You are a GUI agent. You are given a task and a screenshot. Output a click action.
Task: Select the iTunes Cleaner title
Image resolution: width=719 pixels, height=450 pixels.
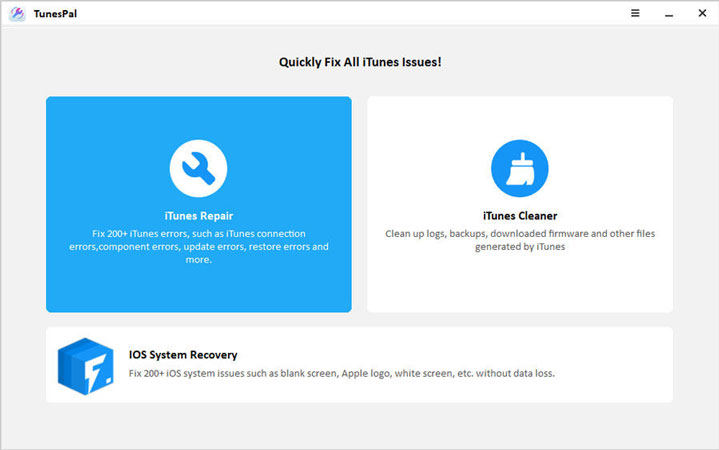[x=520, y=216]
